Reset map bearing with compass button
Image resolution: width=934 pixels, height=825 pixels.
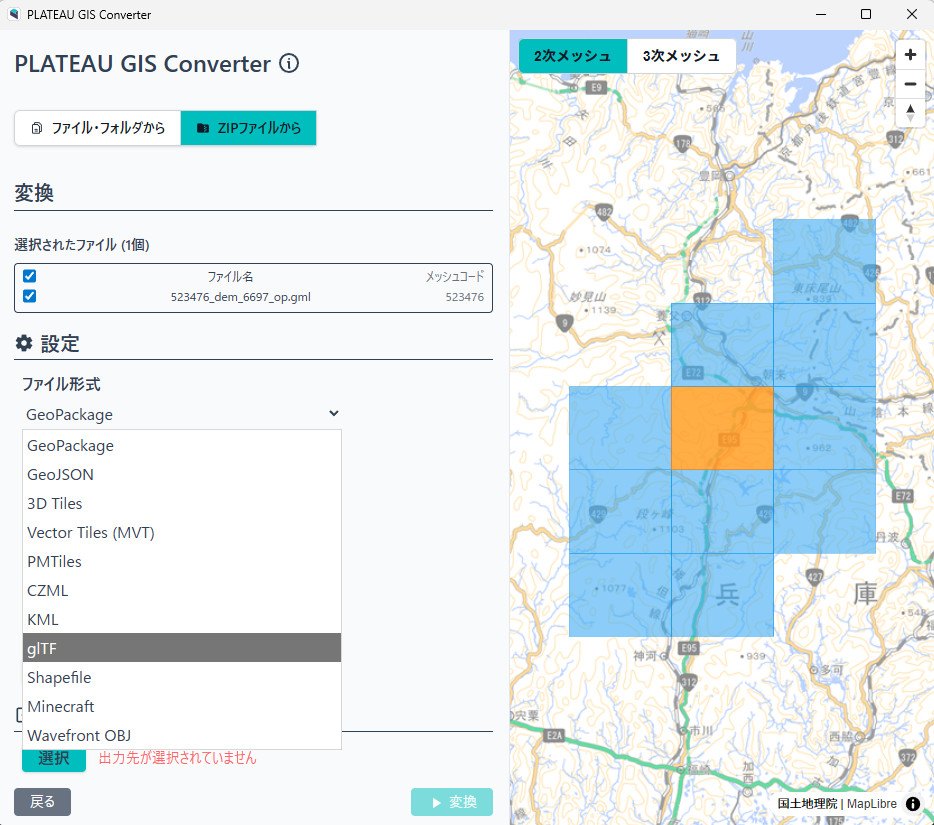point(910,113)
